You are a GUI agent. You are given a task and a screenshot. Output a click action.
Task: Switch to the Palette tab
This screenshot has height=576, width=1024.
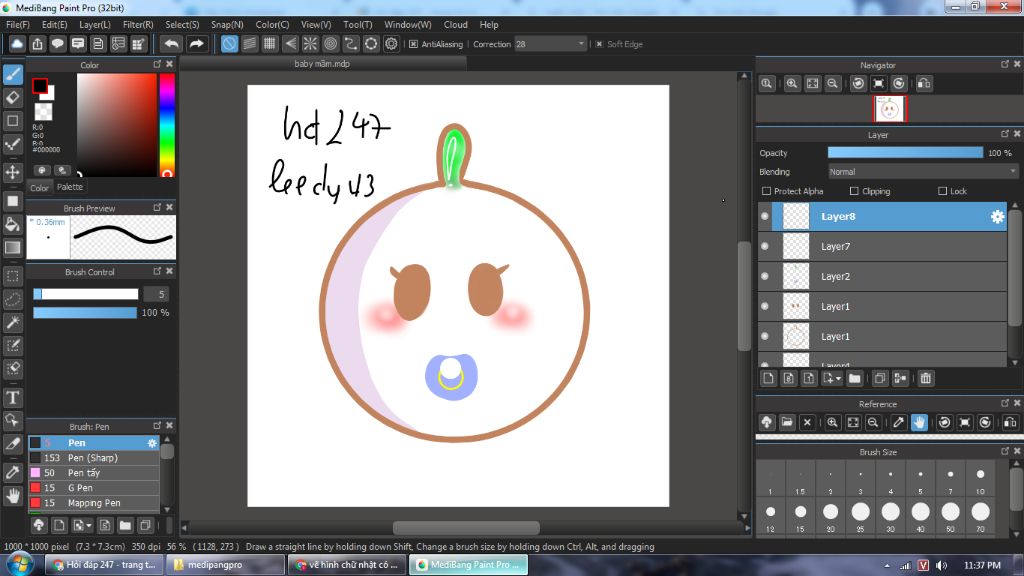click(x=69, y=187)
